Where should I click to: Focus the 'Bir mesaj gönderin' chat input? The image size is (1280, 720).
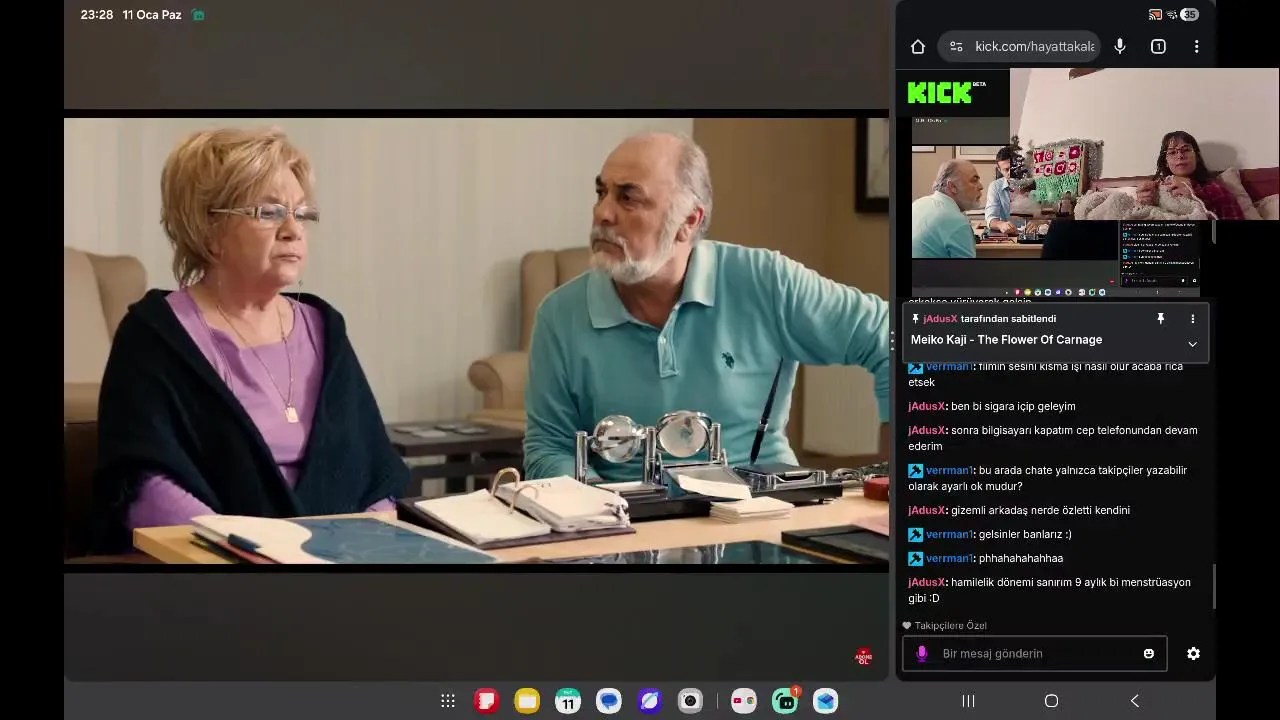coord(1034,654)
